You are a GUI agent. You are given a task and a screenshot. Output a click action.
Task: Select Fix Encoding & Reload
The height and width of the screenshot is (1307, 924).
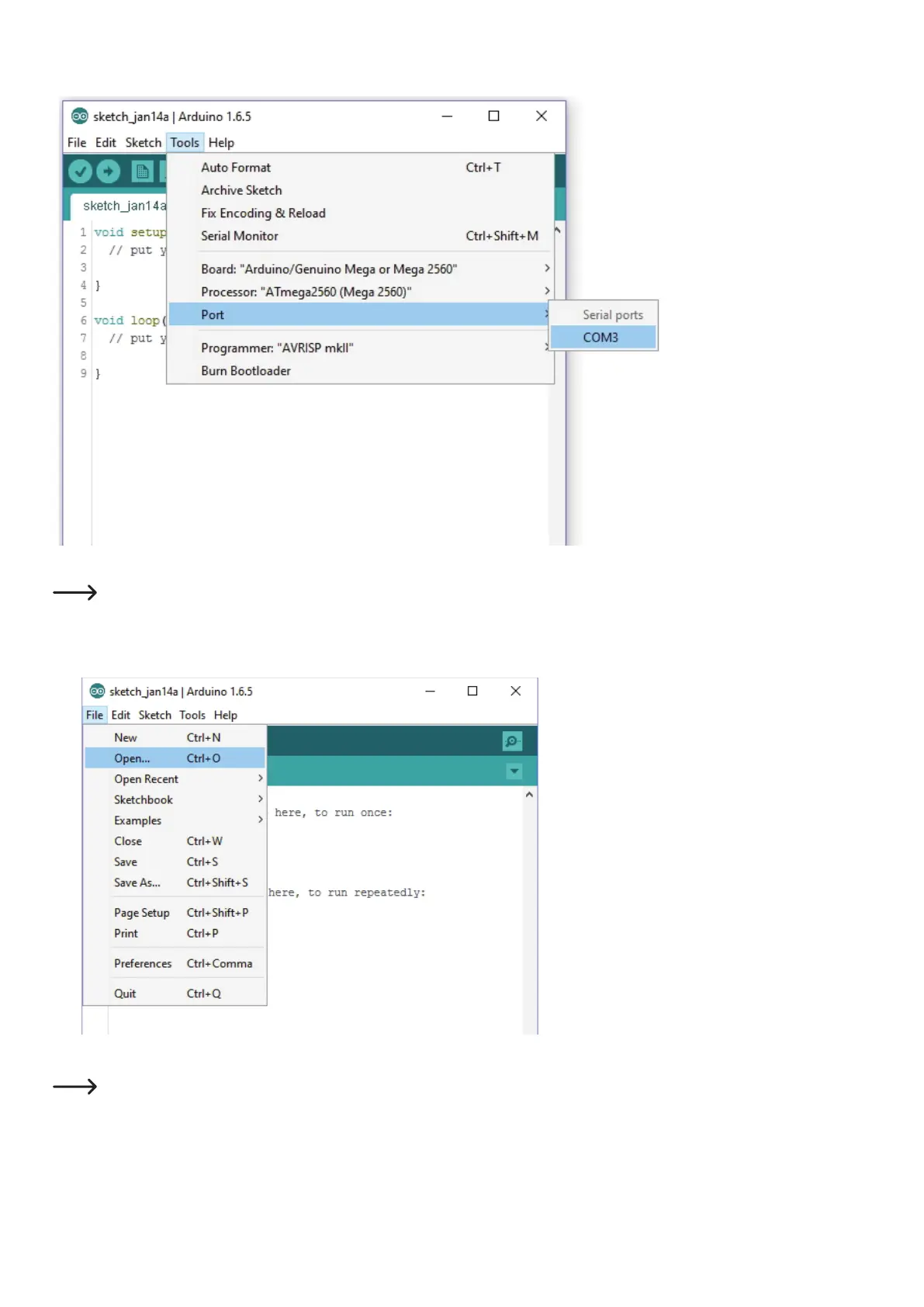click(361, 213)
